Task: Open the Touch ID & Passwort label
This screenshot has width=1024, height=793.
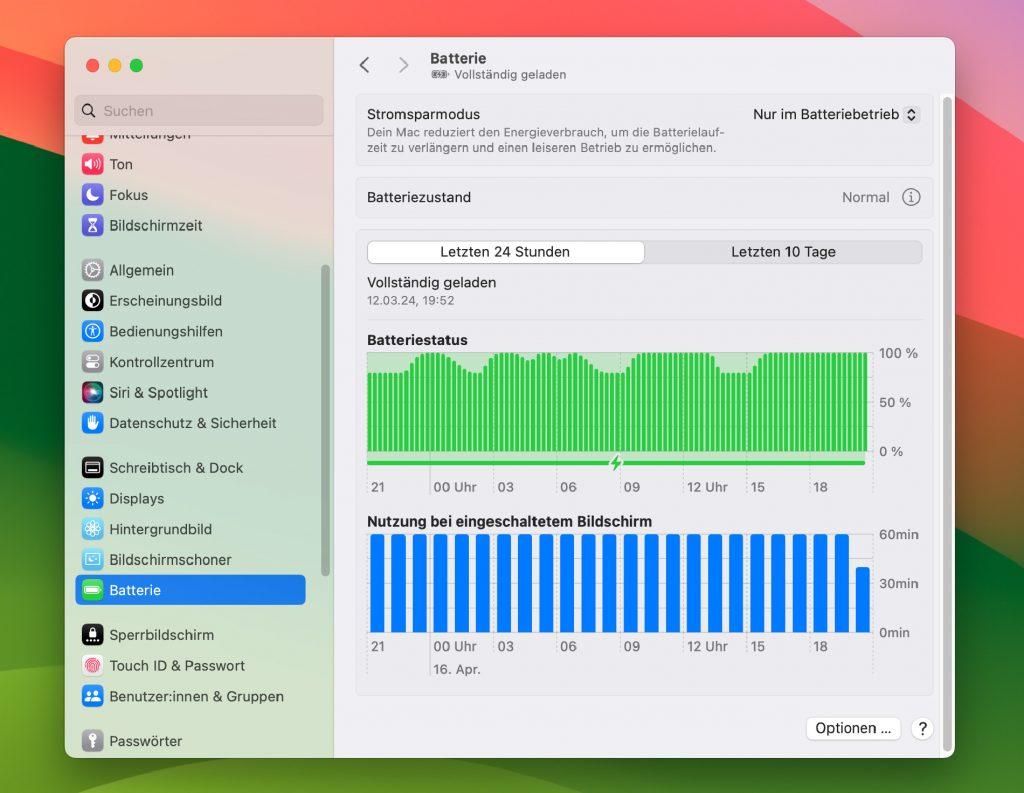Action: tap(177, 666)
